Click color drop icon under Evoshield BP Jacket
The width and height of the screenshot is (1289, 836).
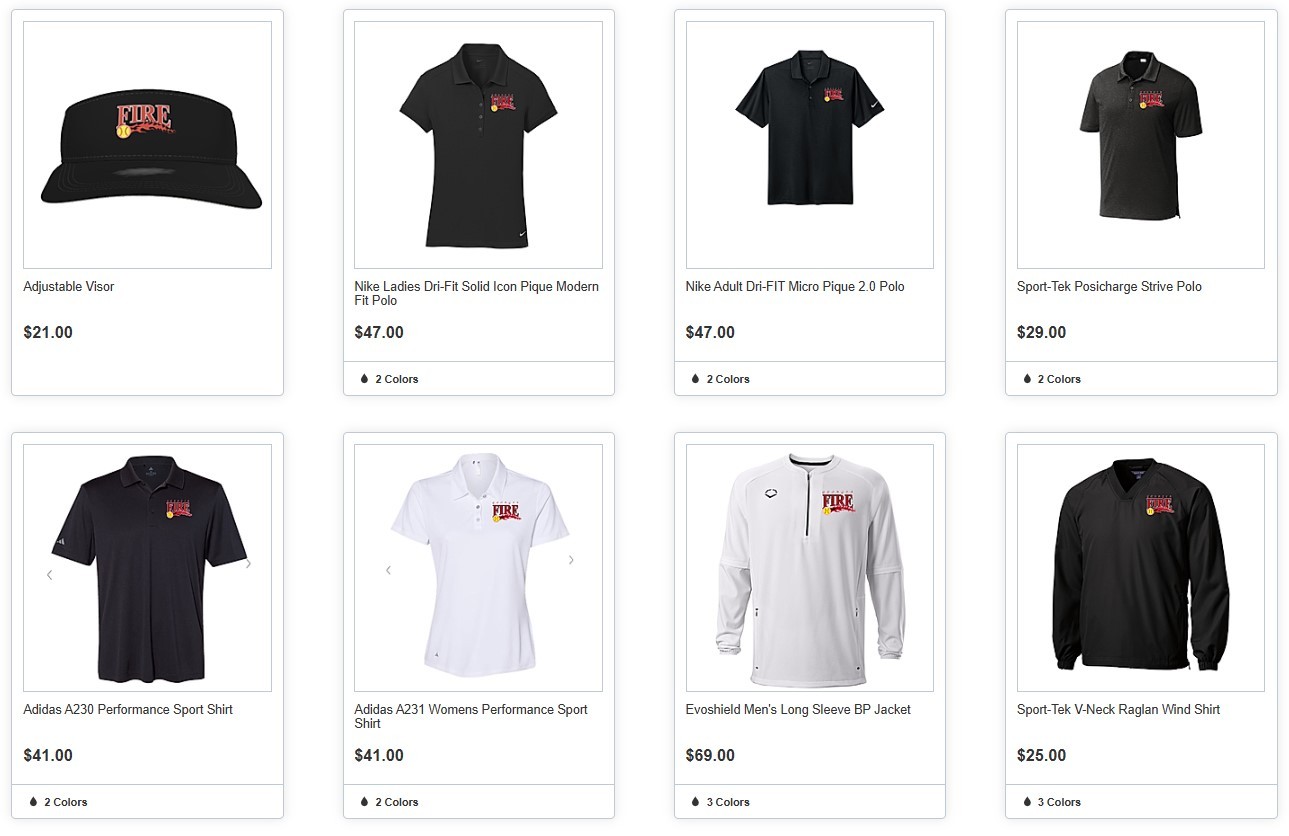(x=695, y=802)
